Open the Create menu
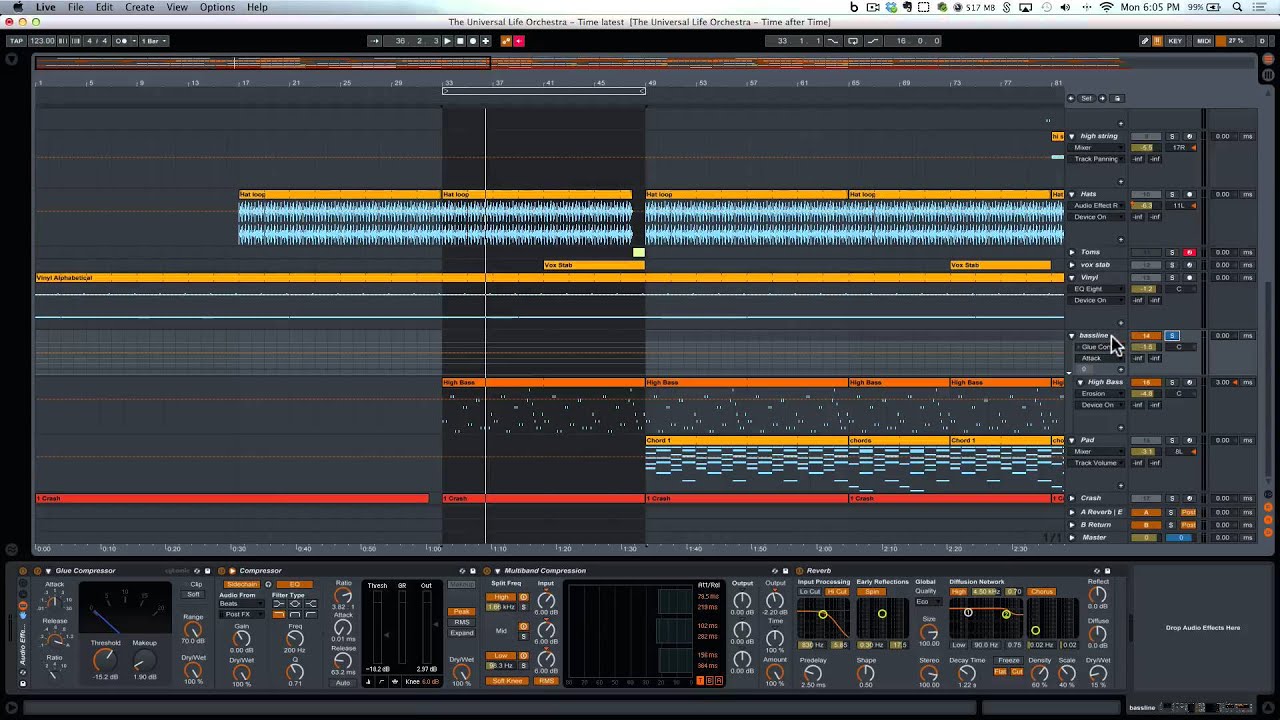The width and height of the screenshot is (1280, 720). [x=140, y=7]
